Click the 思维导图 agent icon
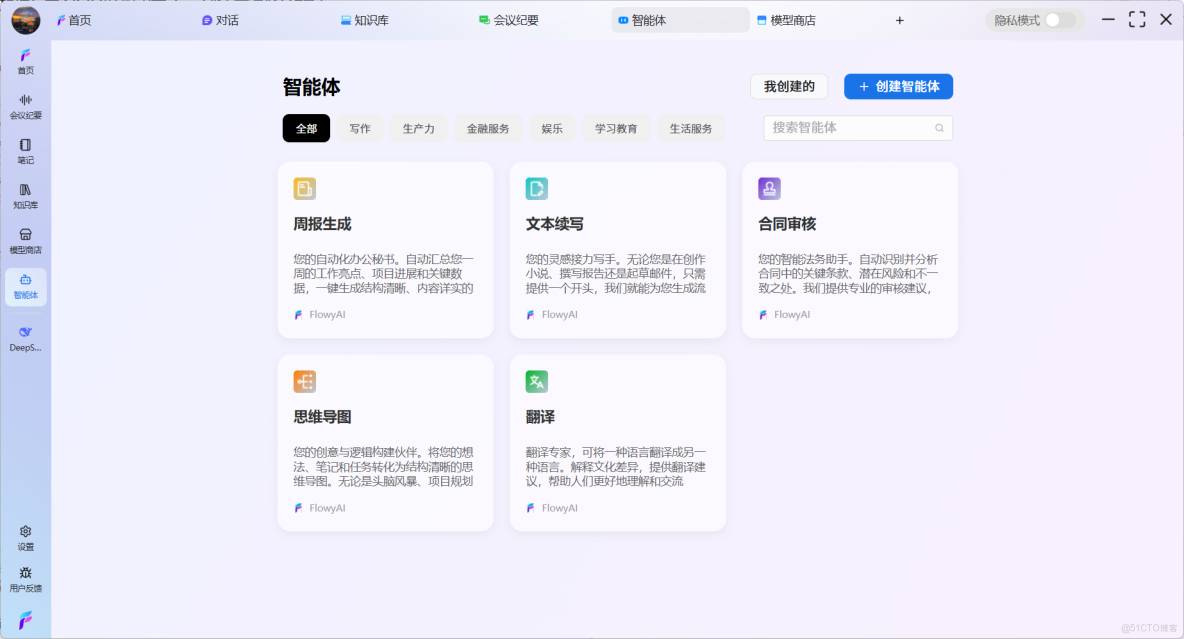 point(304,381)
